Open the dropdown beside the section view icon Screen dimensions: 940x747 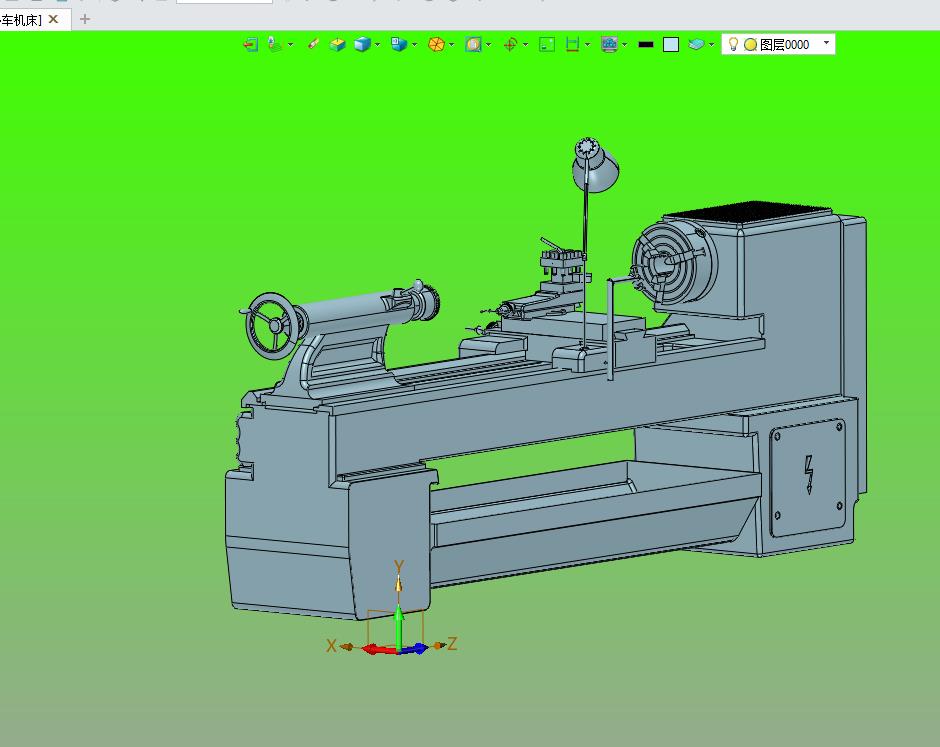588,44
